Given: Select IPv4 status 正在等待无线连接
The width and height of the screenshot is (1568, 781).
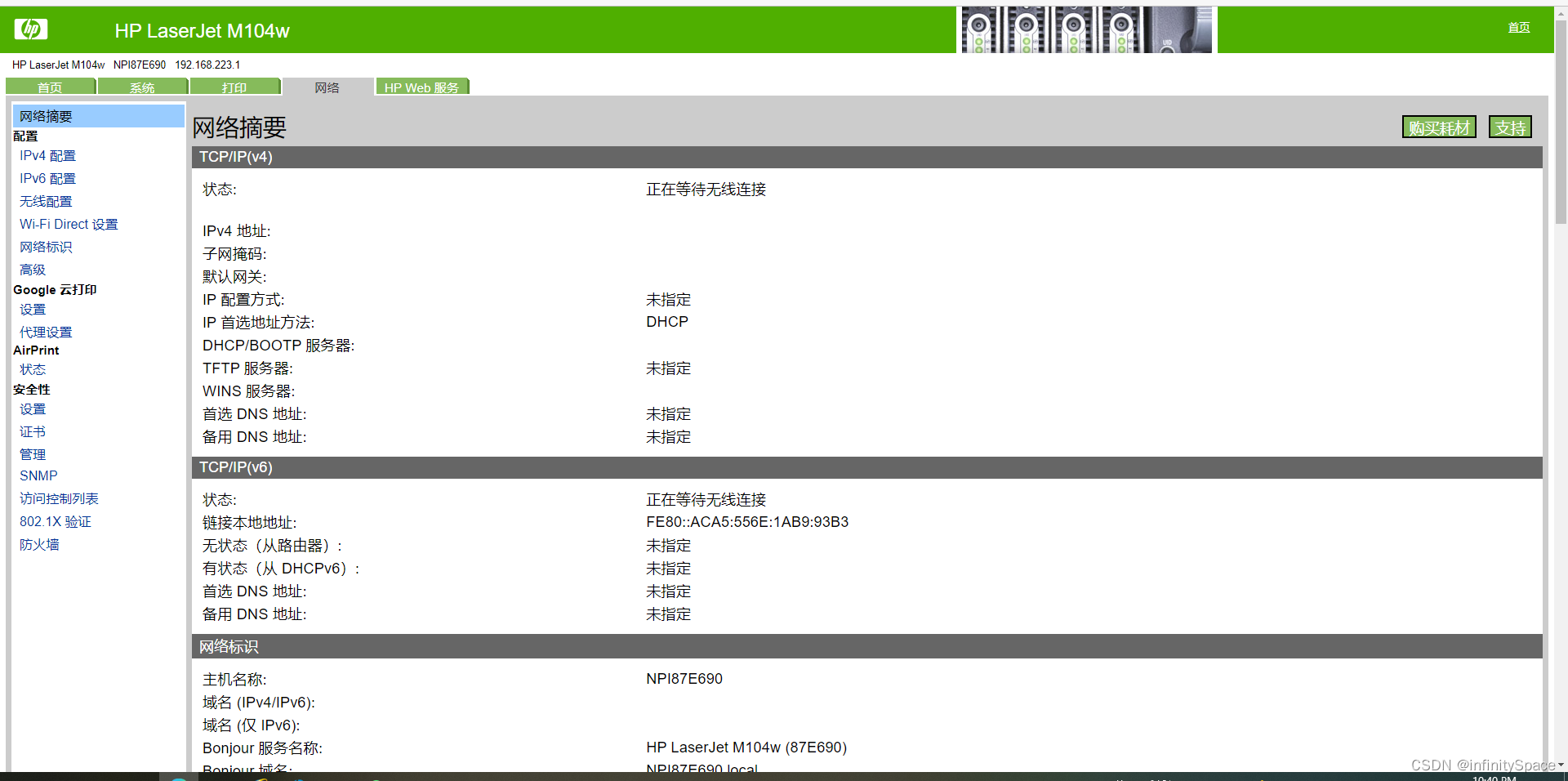Looking at the screenshot, I should [706, 190].
